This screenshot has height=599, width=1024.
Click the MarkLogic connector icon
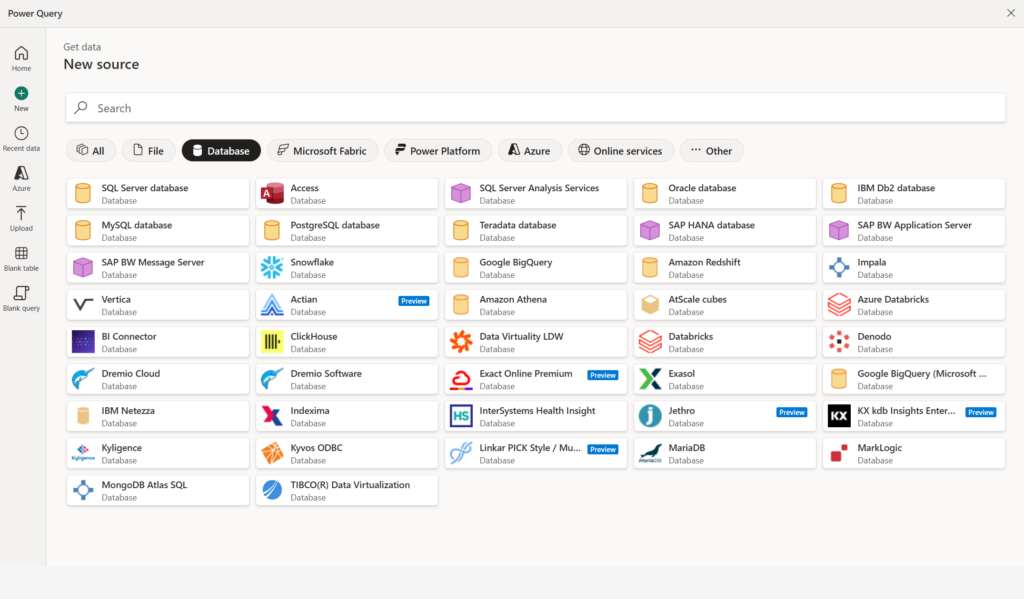(839, 453)
